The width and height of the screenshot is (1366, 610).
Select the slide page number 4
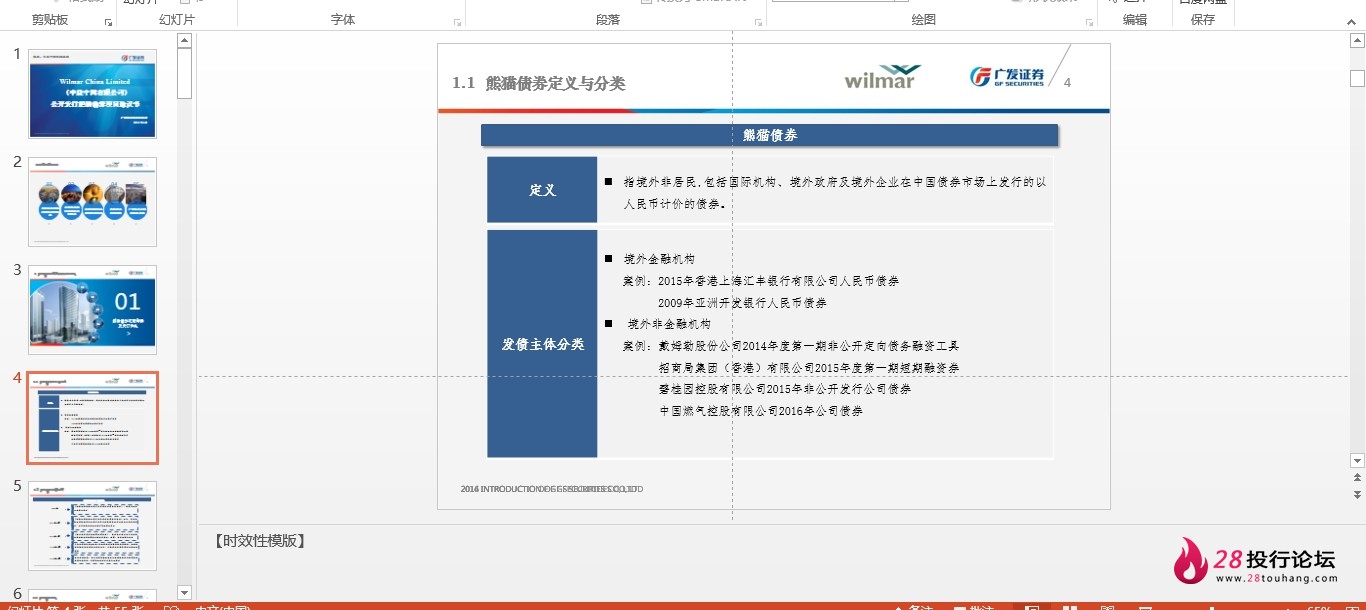pos(1067,83)
